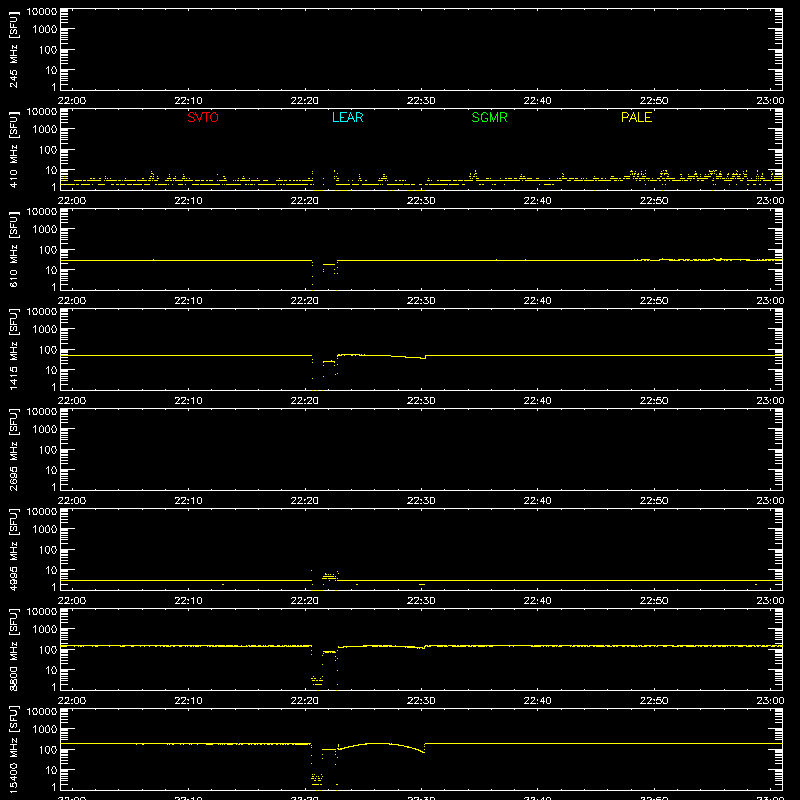Viewport: 800px width, 800px height.
Task: Click 23:00 tick under 245 MHz plot
Action: tap(770, 101)
